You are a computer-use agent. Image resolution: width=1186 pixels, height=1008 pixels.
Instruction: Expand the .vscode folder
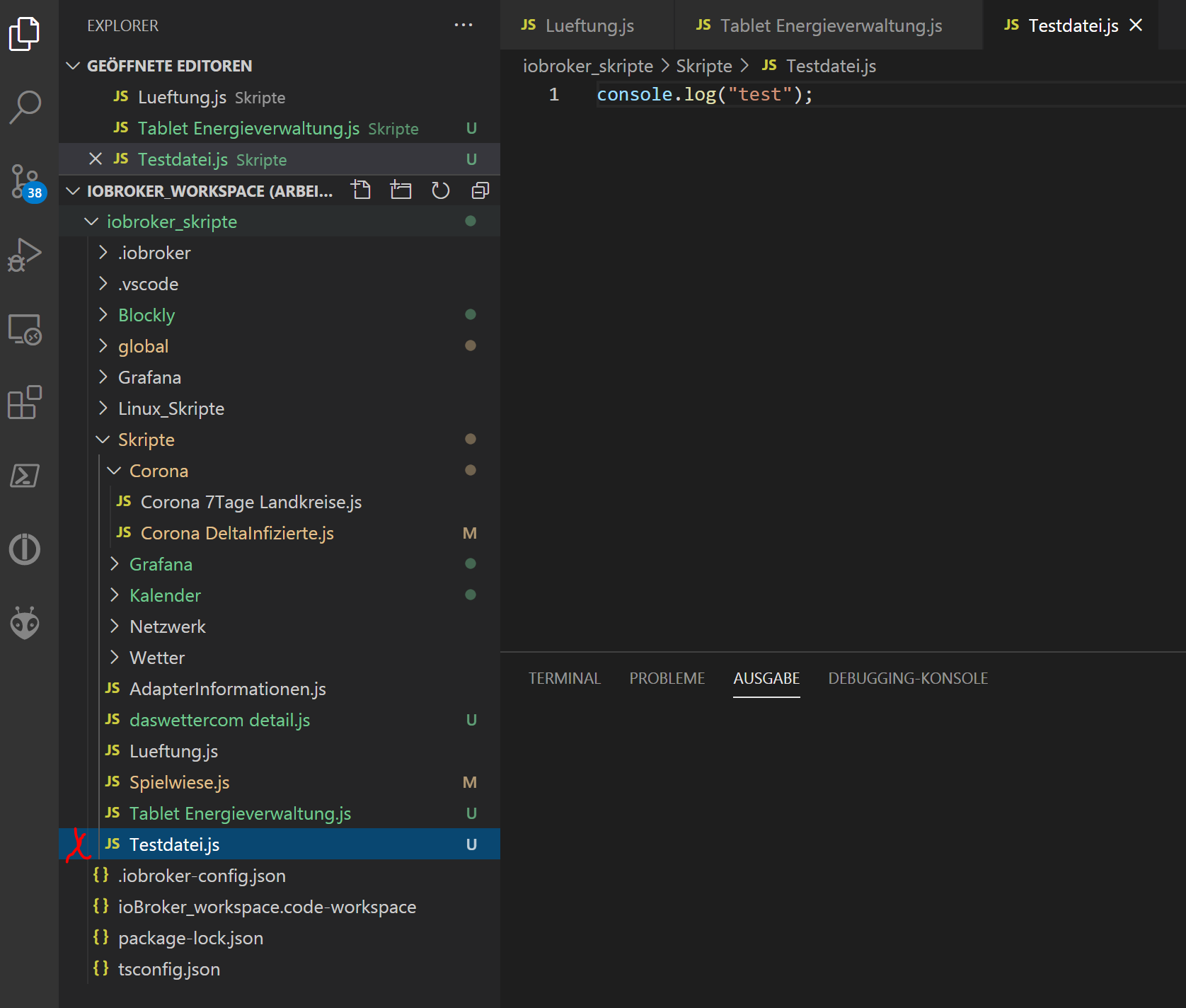104,284
